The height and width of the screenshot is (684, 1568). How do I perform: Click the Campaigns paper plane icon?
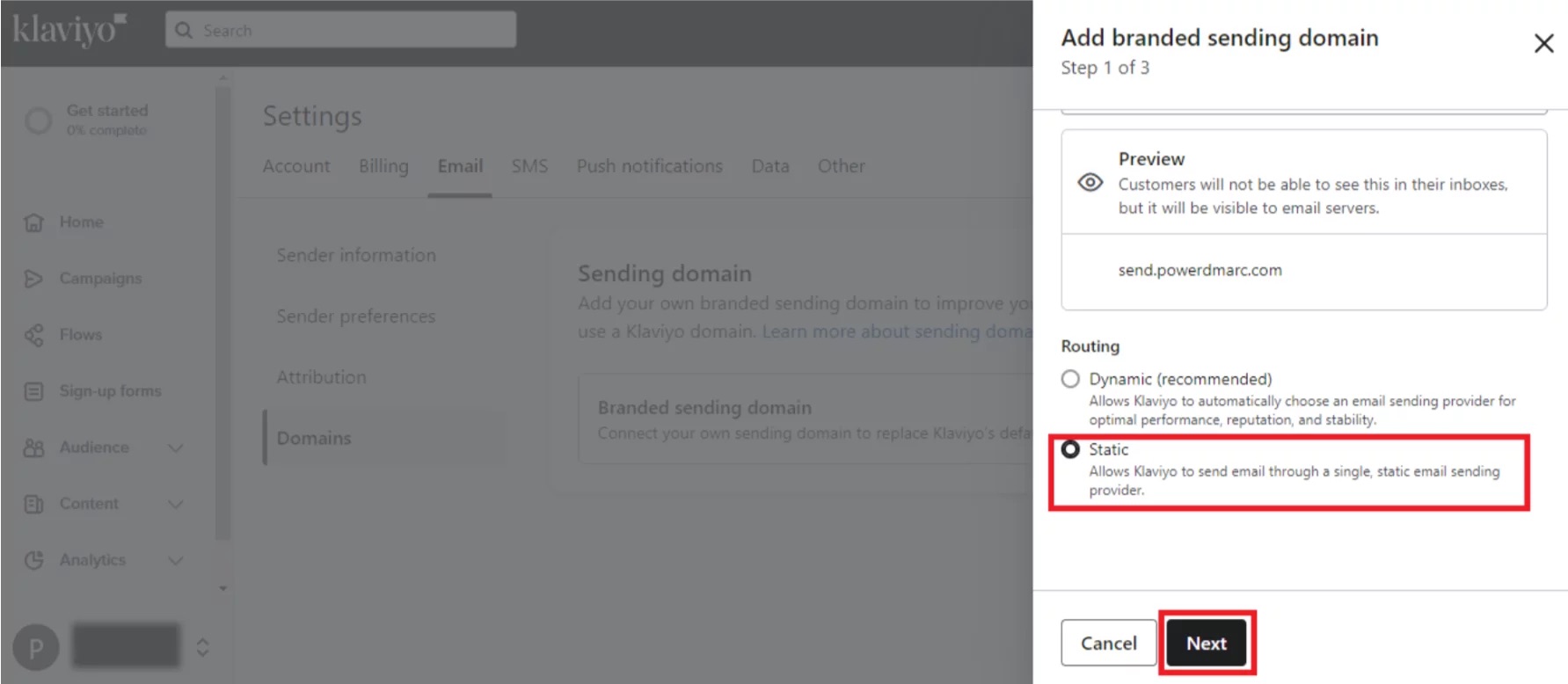pyautogui.click(x=33, y=279)
